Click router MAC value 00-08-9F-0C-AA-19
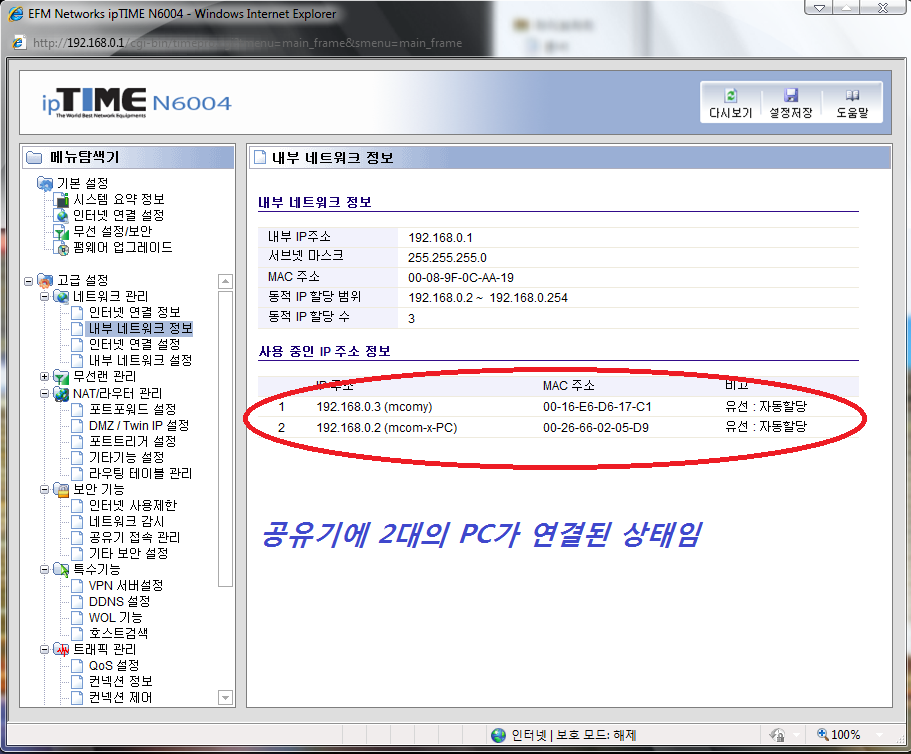The height and width of the screenshot is (754, 911). point(461,278)
